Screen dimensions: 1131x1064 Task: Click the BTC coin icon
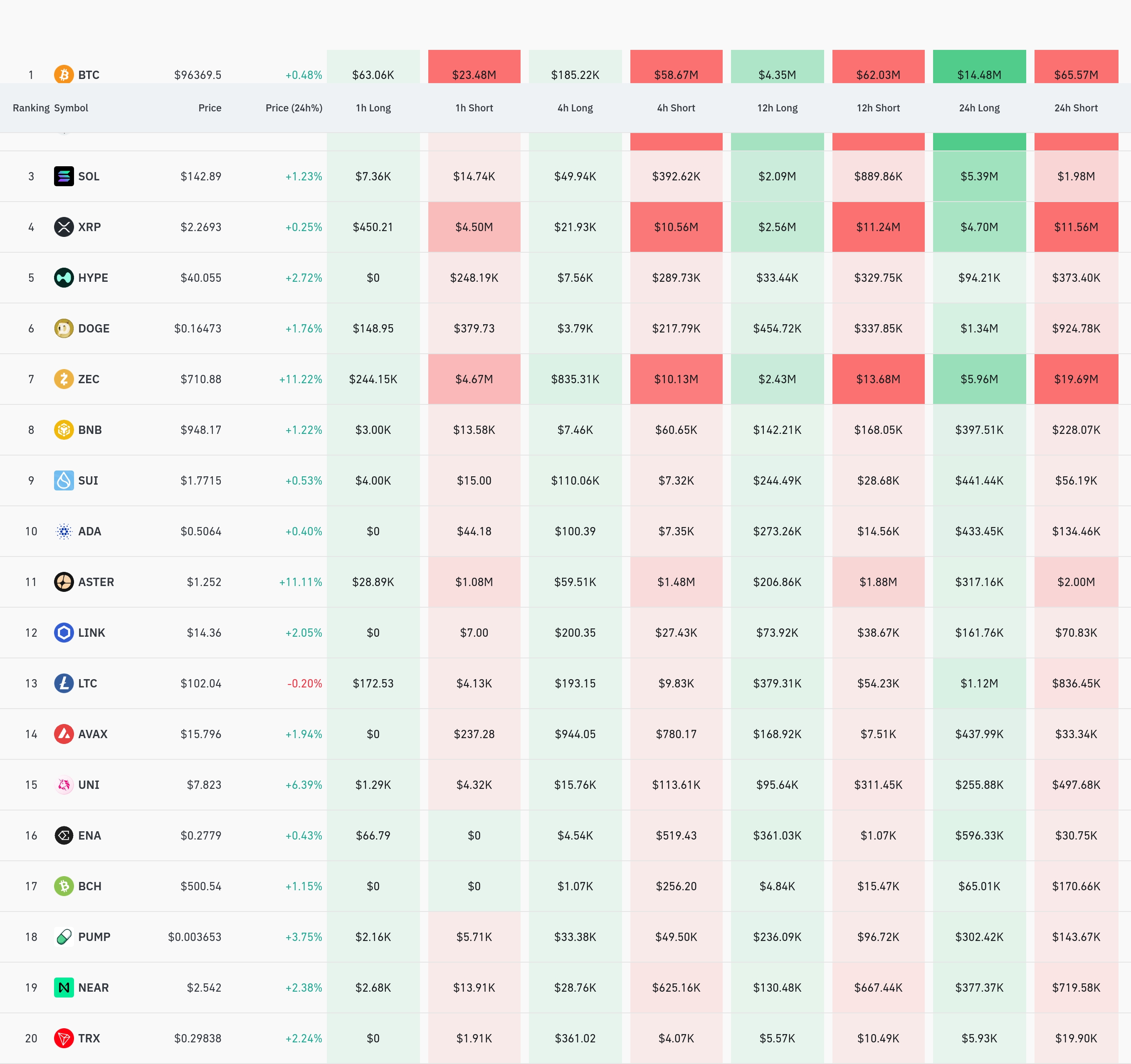(64, 74)
